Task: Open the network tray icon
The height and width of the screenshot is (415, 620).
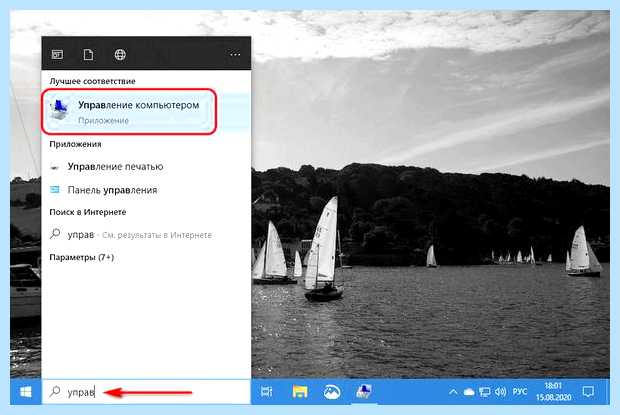Action: click(x=484, y=392)
